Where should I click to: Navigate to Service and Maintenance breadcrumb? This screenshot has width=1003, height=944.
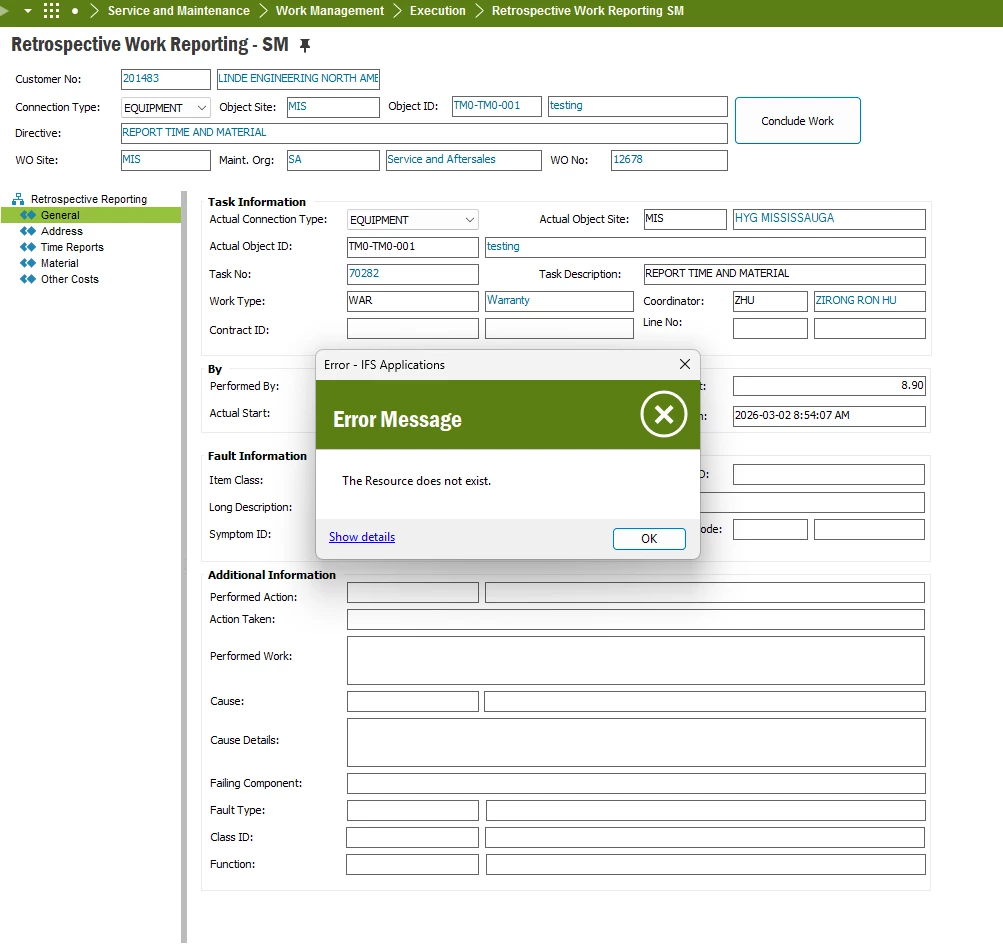coord(178,11)
